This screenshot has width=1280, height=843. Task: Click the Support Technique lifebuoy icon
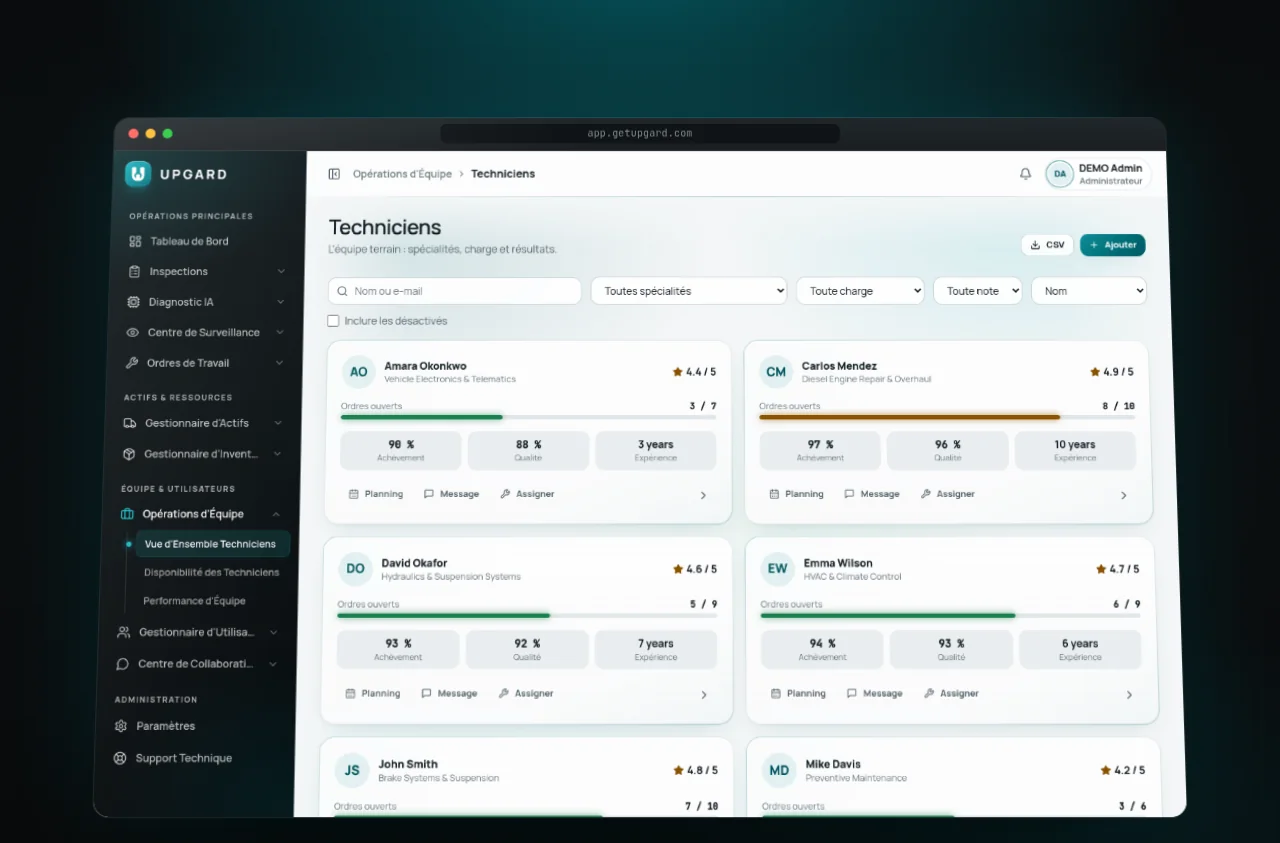point(120,758)
